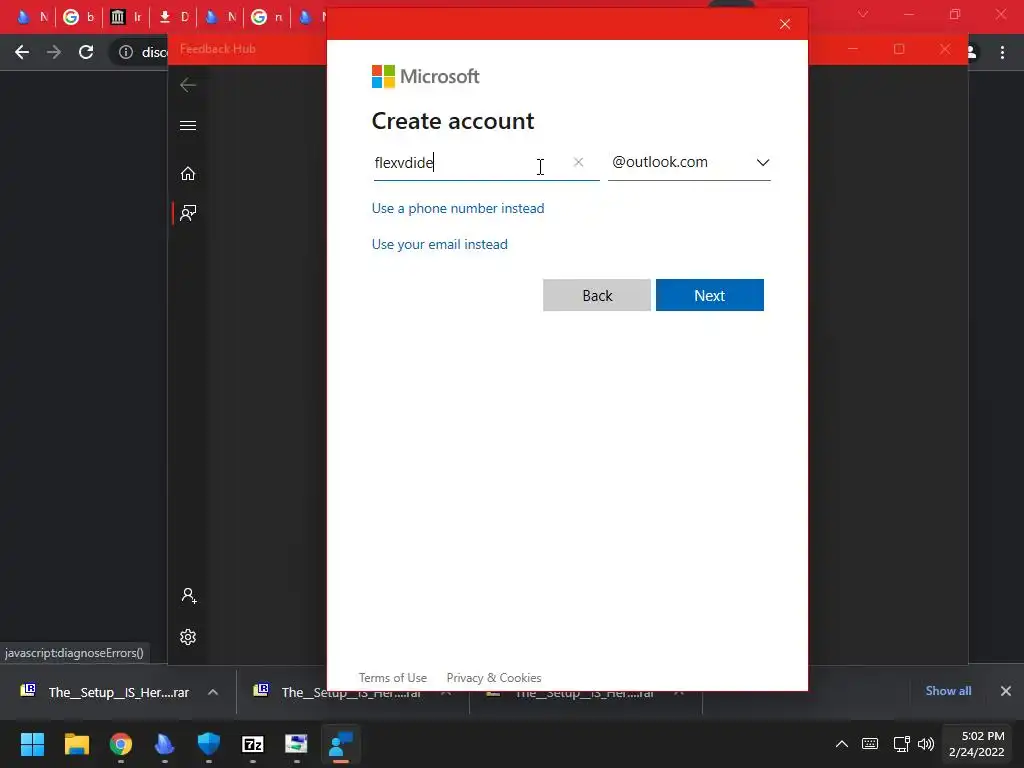Screen dimensions: 1024x768
Task: Open 7-Zip from the taskbar
Action: point(253,744)
